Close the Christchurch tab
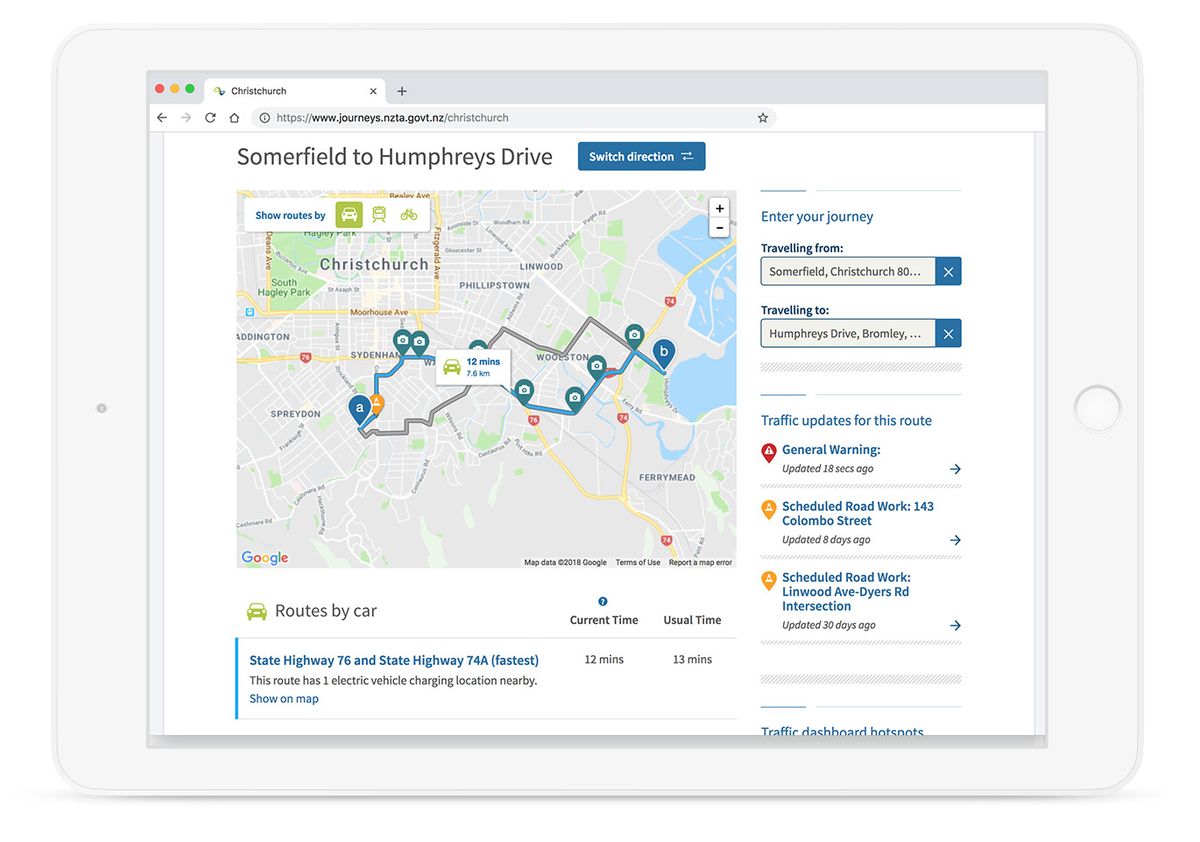 coord(374,91)
